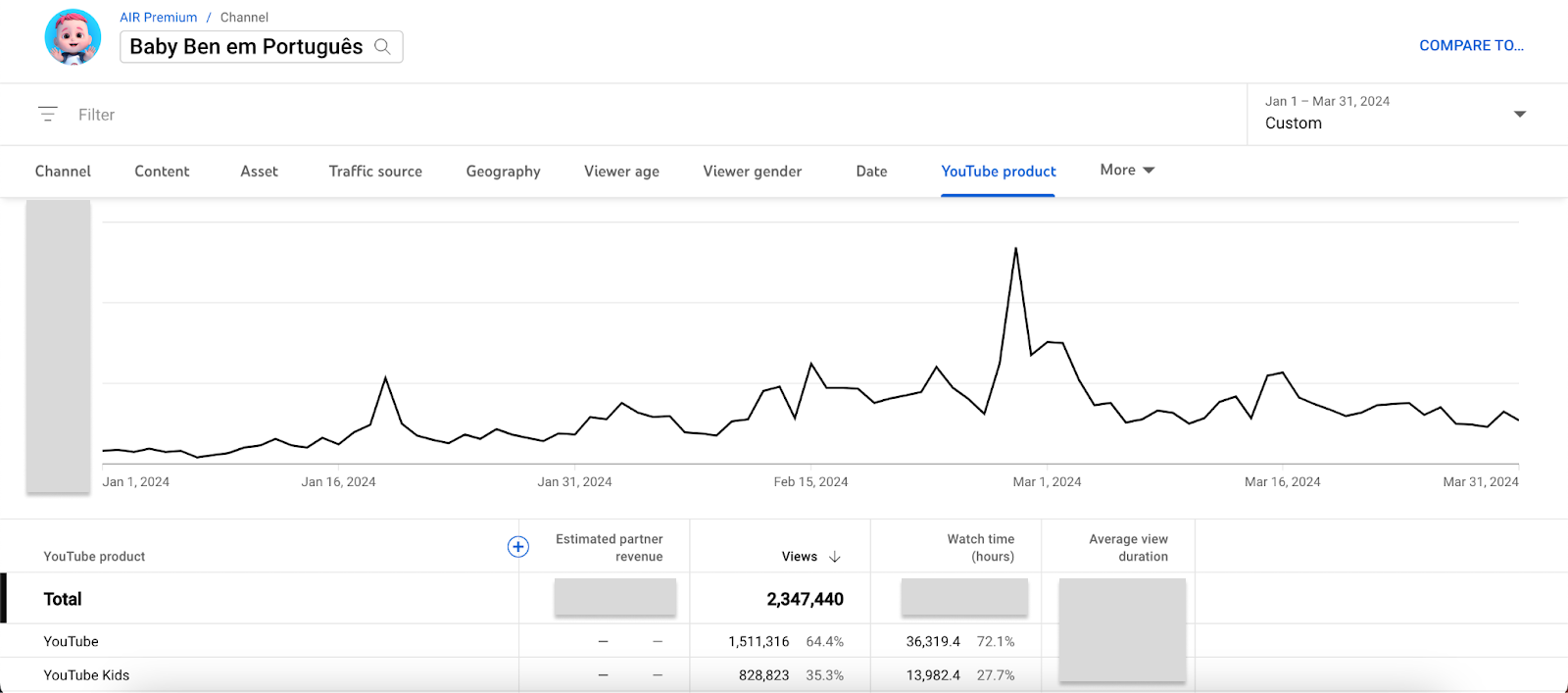Switch to the Content tab
This screenshot has height=693, width=1568.
[162, 171]
